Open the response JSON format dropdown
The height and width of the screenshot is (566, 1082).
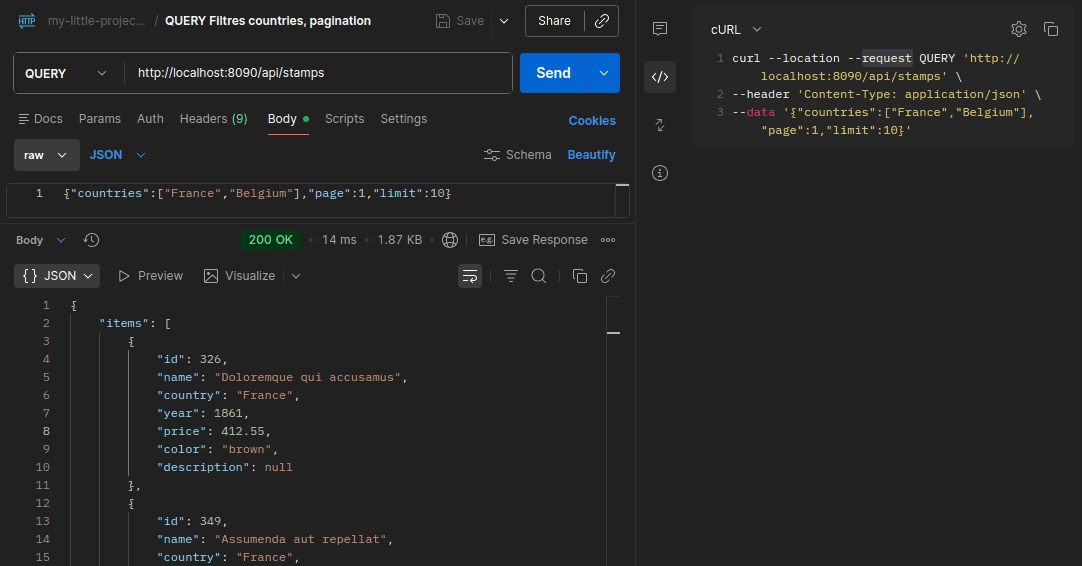click(x=57, y=276)
